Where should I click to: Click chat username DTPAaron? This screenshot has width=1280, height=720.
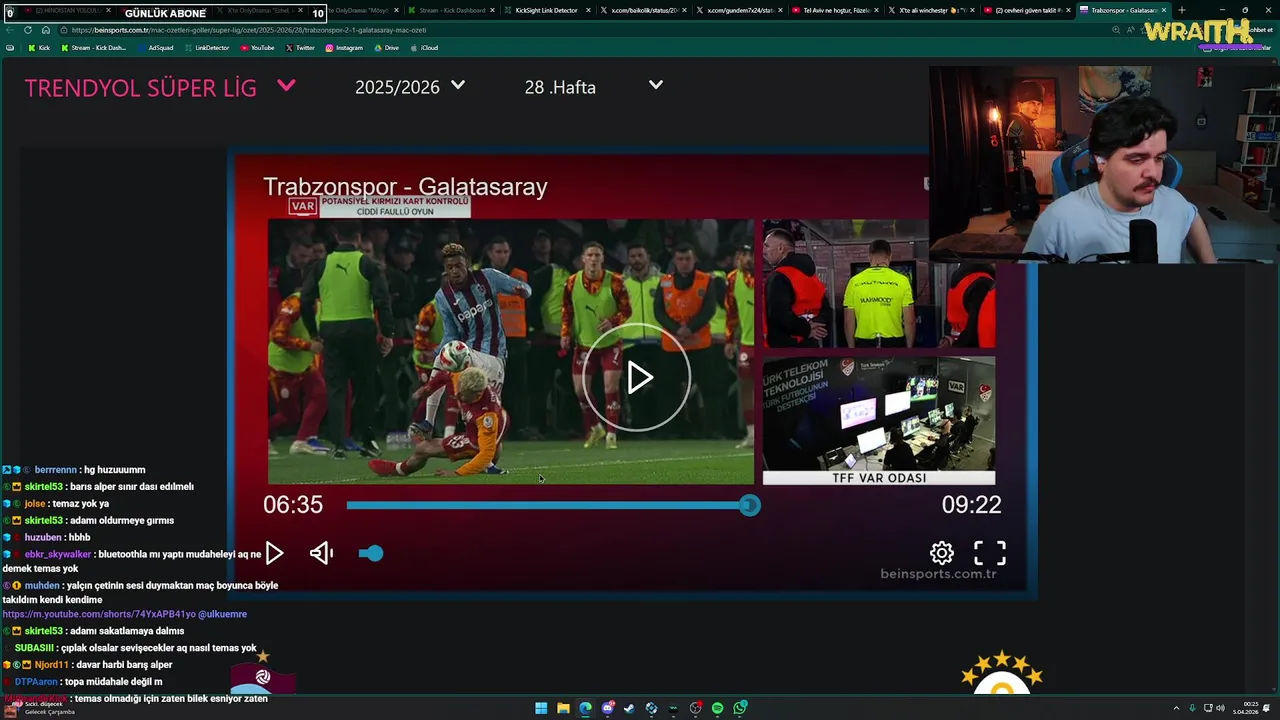click(36, 682)
